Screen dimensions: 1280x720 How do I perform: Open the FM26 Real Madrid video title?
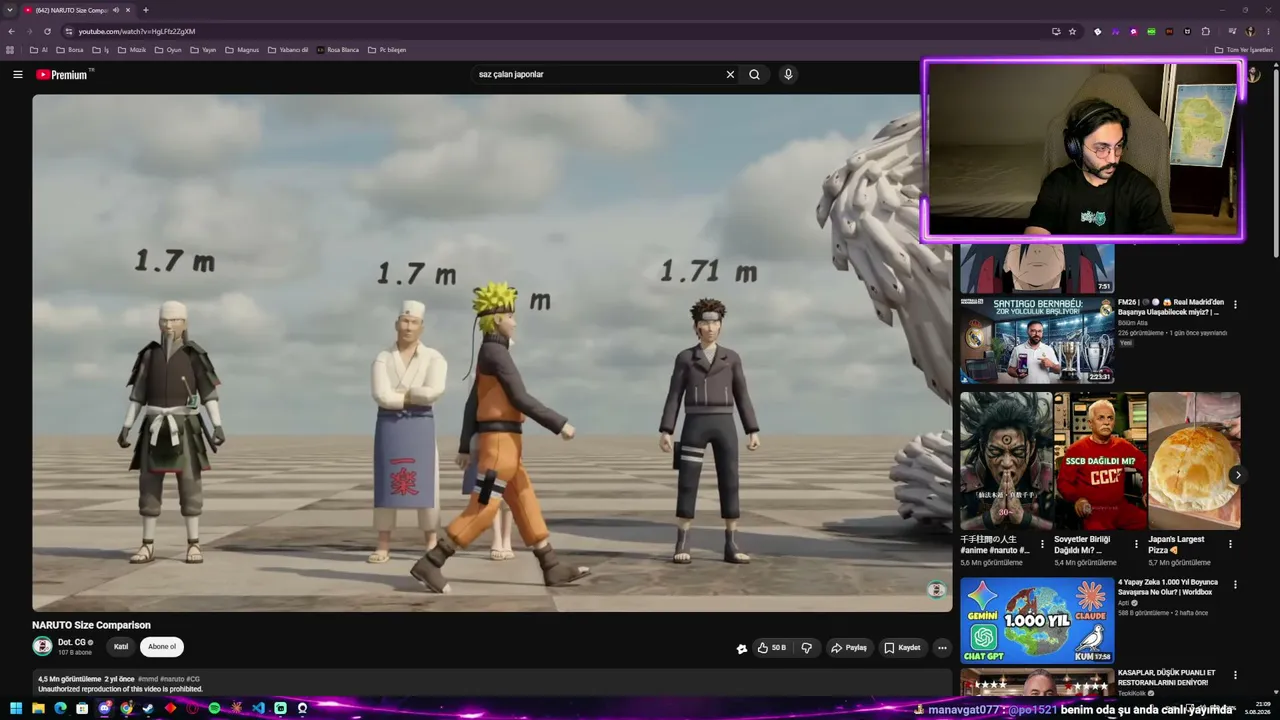point(1171,307)
